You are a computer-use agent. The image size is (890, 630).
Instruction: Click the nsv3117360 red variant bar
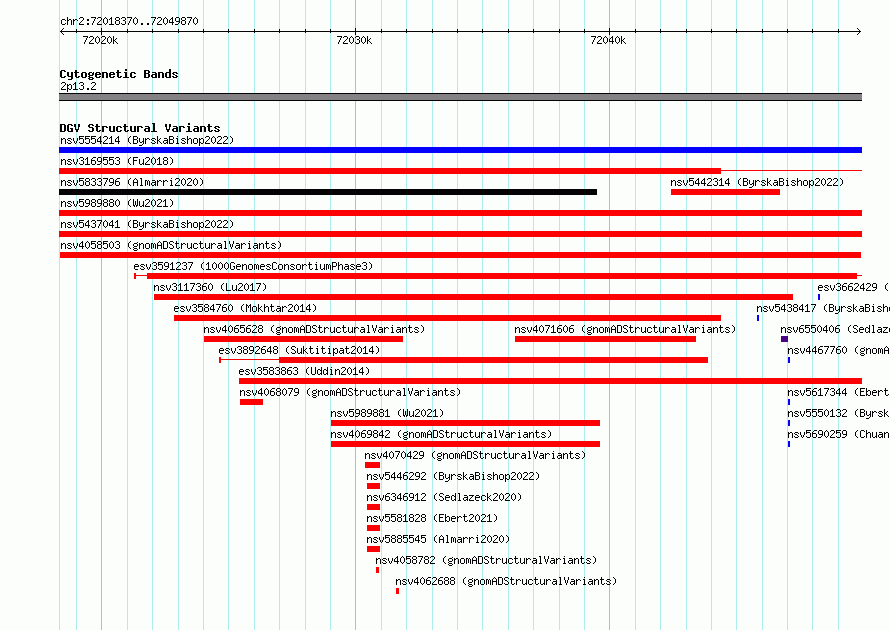click(473, 297)
